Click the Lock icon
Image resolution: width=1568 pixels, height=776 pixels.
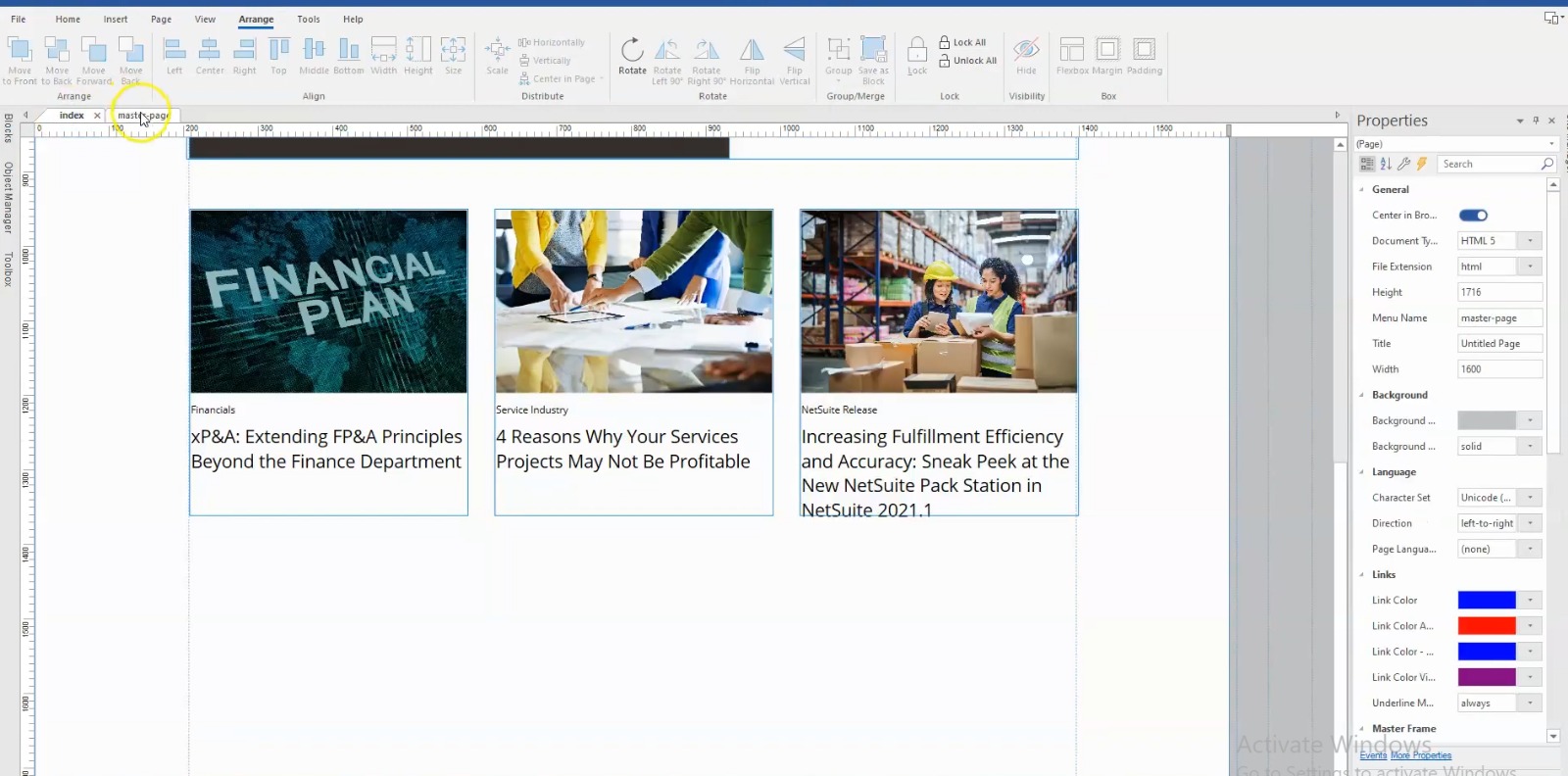[917, 49]
